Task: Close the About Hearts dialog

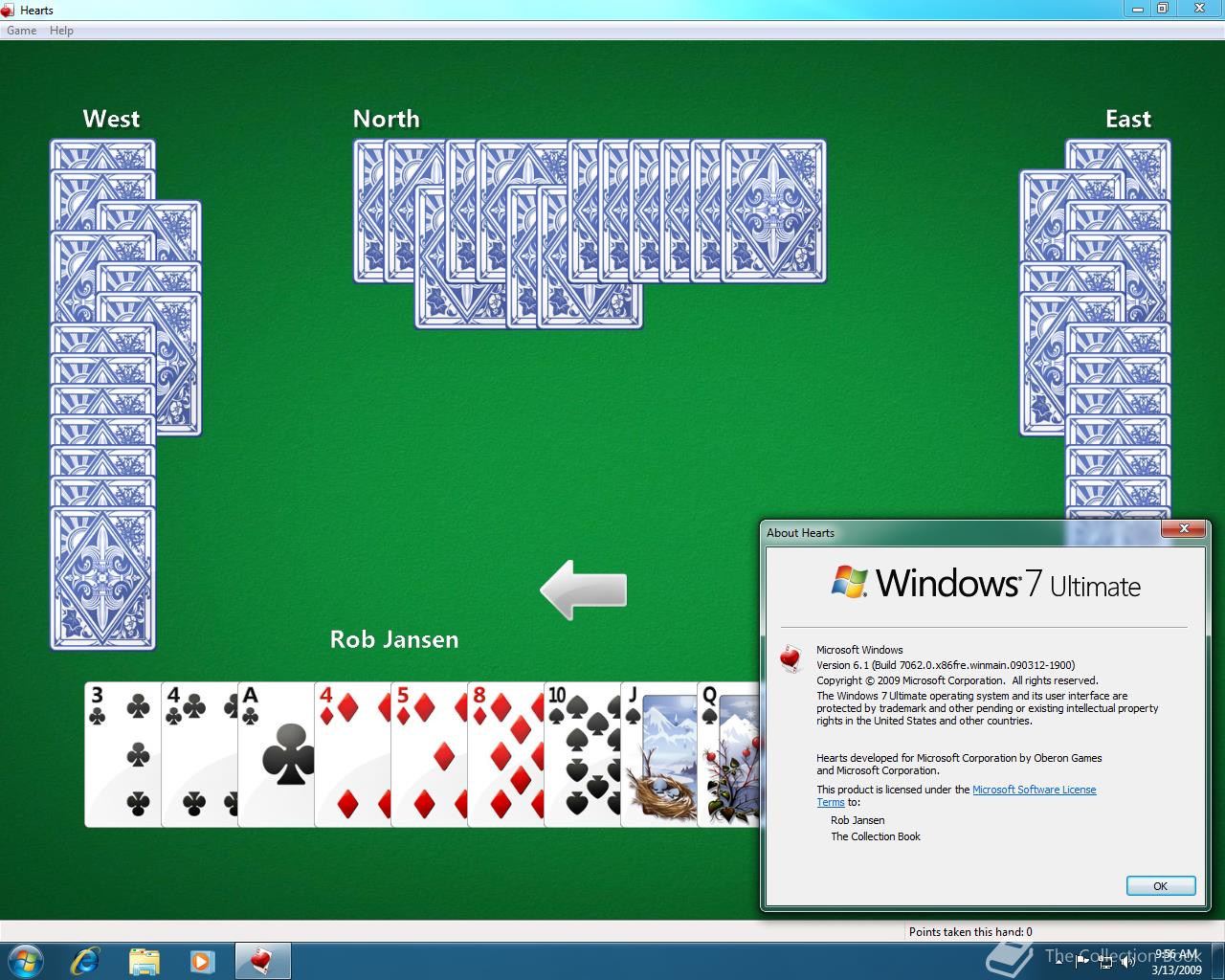Action: pos(1184,529)
